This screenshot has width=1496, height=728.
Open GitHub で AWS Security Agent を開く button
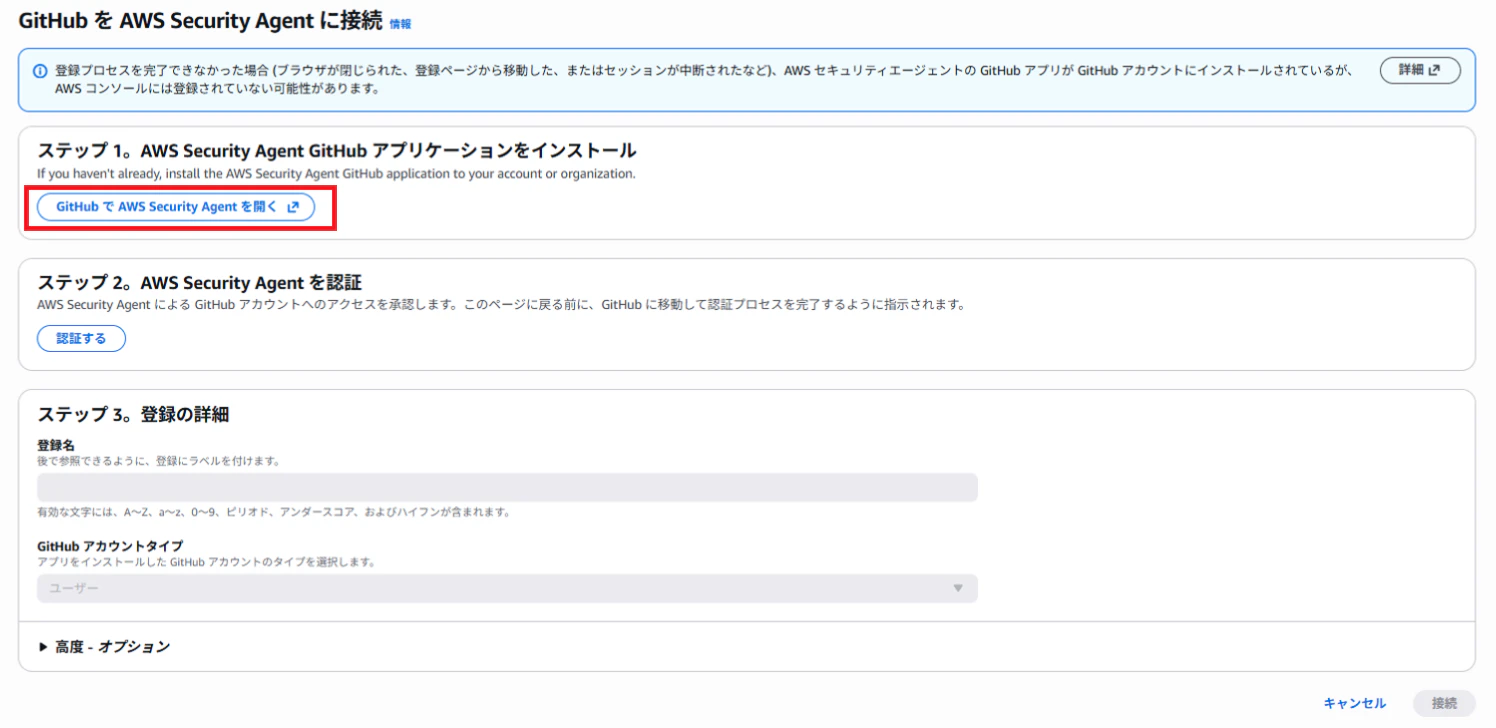[176, 207]
